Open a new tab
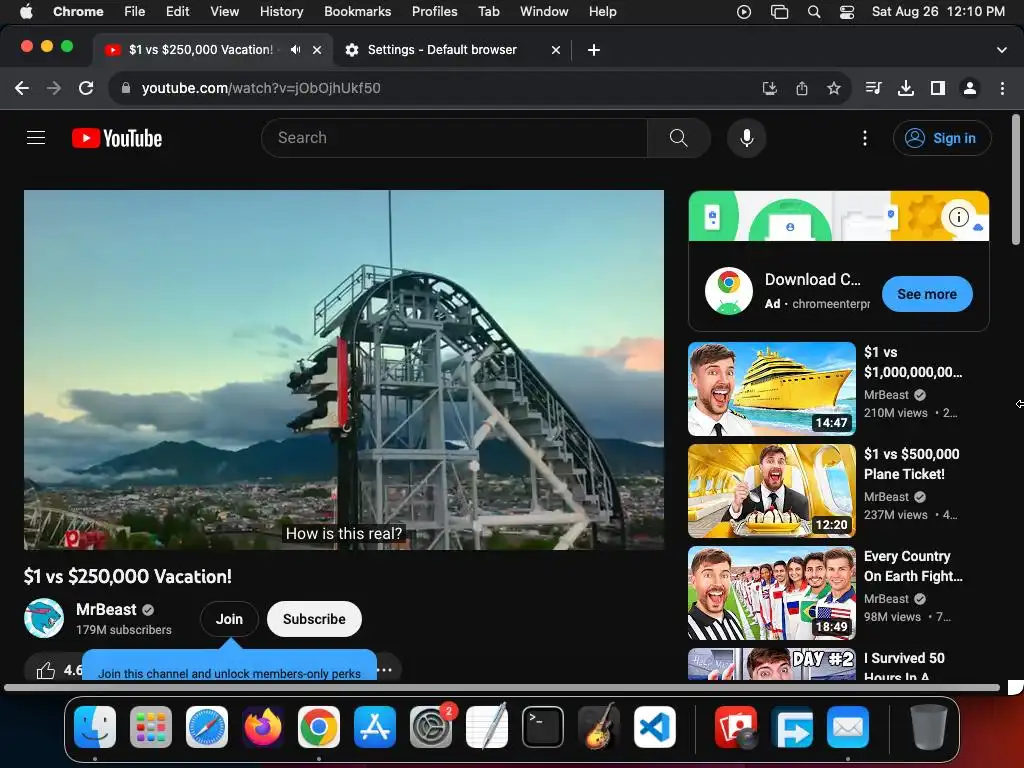 (x=594, y=50)
